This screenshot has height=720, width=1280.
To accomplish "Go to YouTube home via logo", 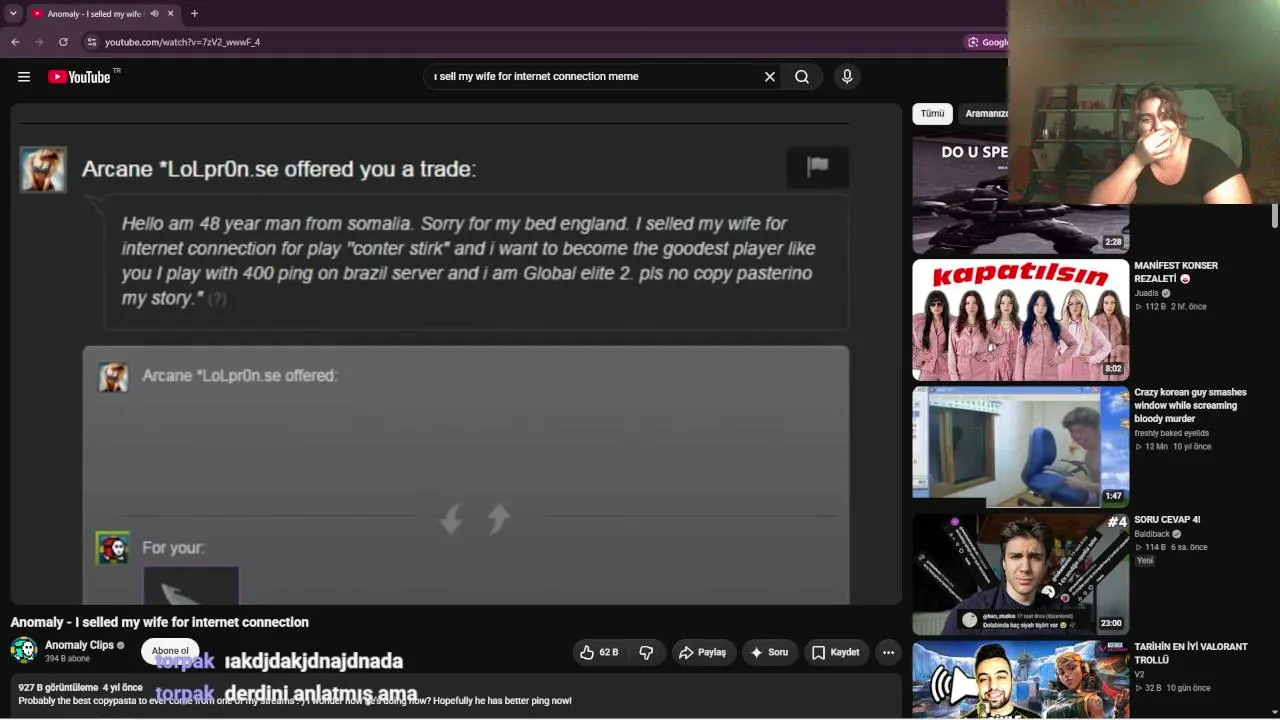I will [79, 77].
